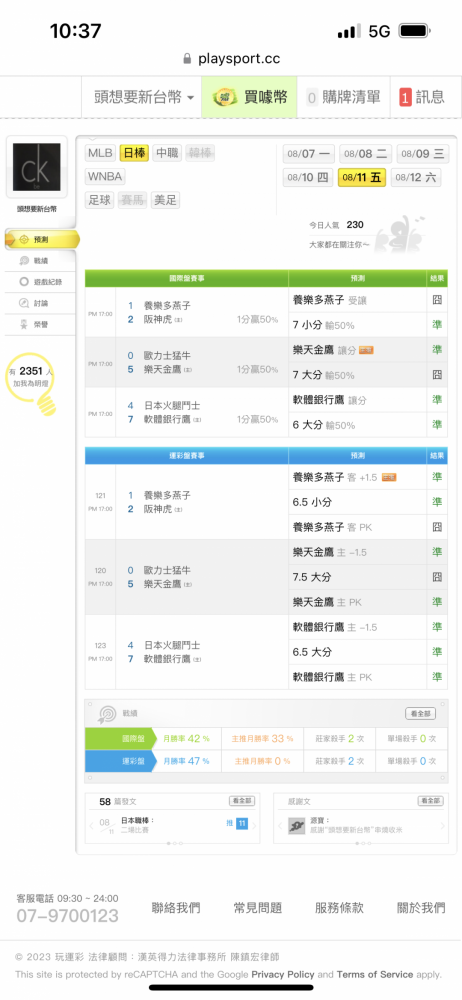
Task: Select the 足球 league tab
Action: (100, 200)
